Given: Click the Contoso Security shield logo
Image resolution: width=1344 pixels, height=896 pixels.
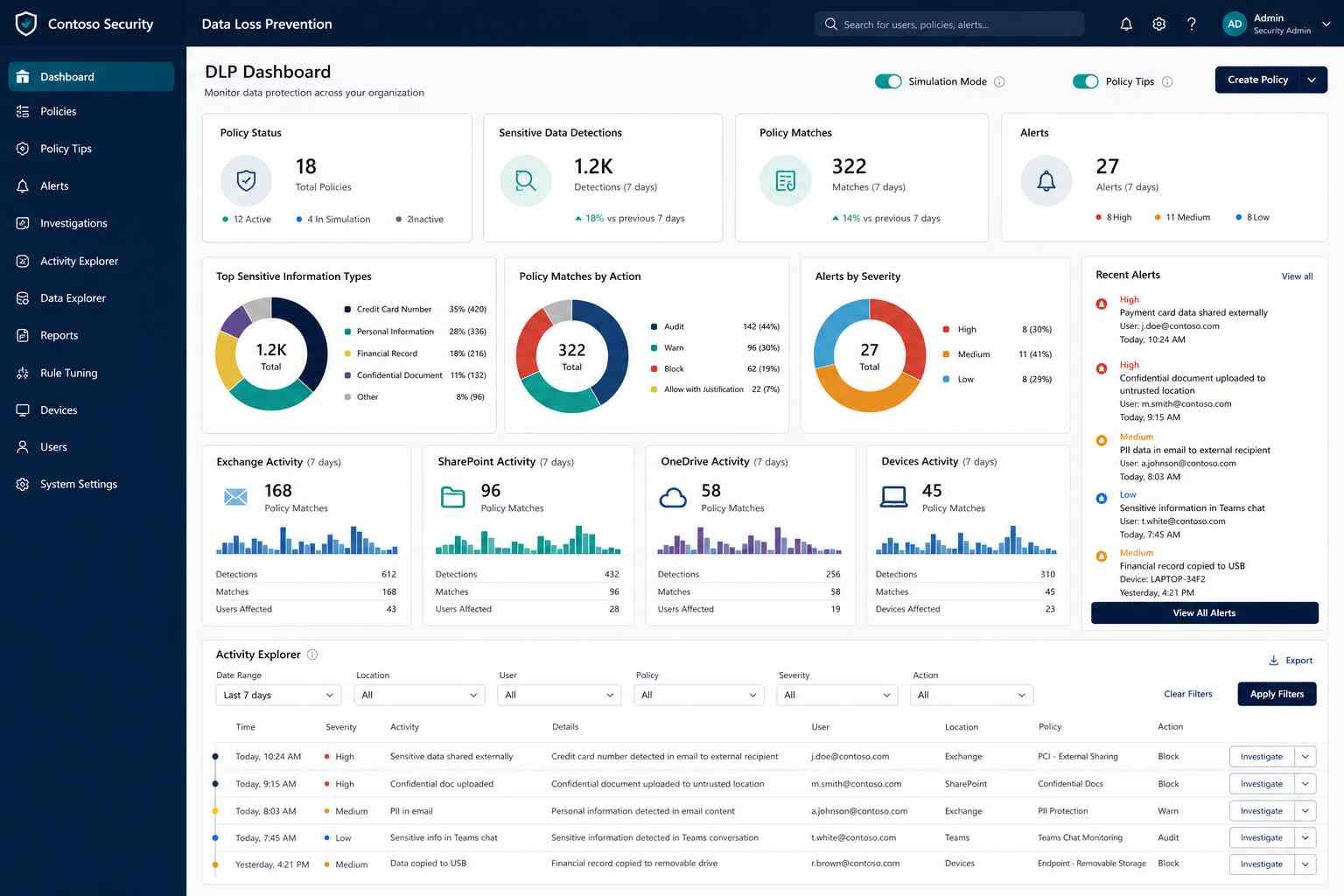Looking at the screenshot, I should coord(26,24).
